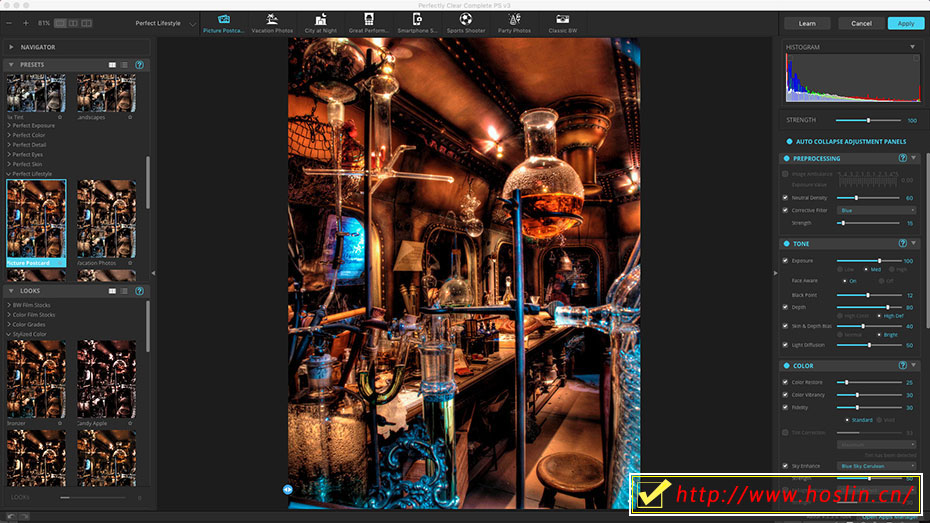Switch to single image view layout
930x523 pixels.
click(60, 23)
